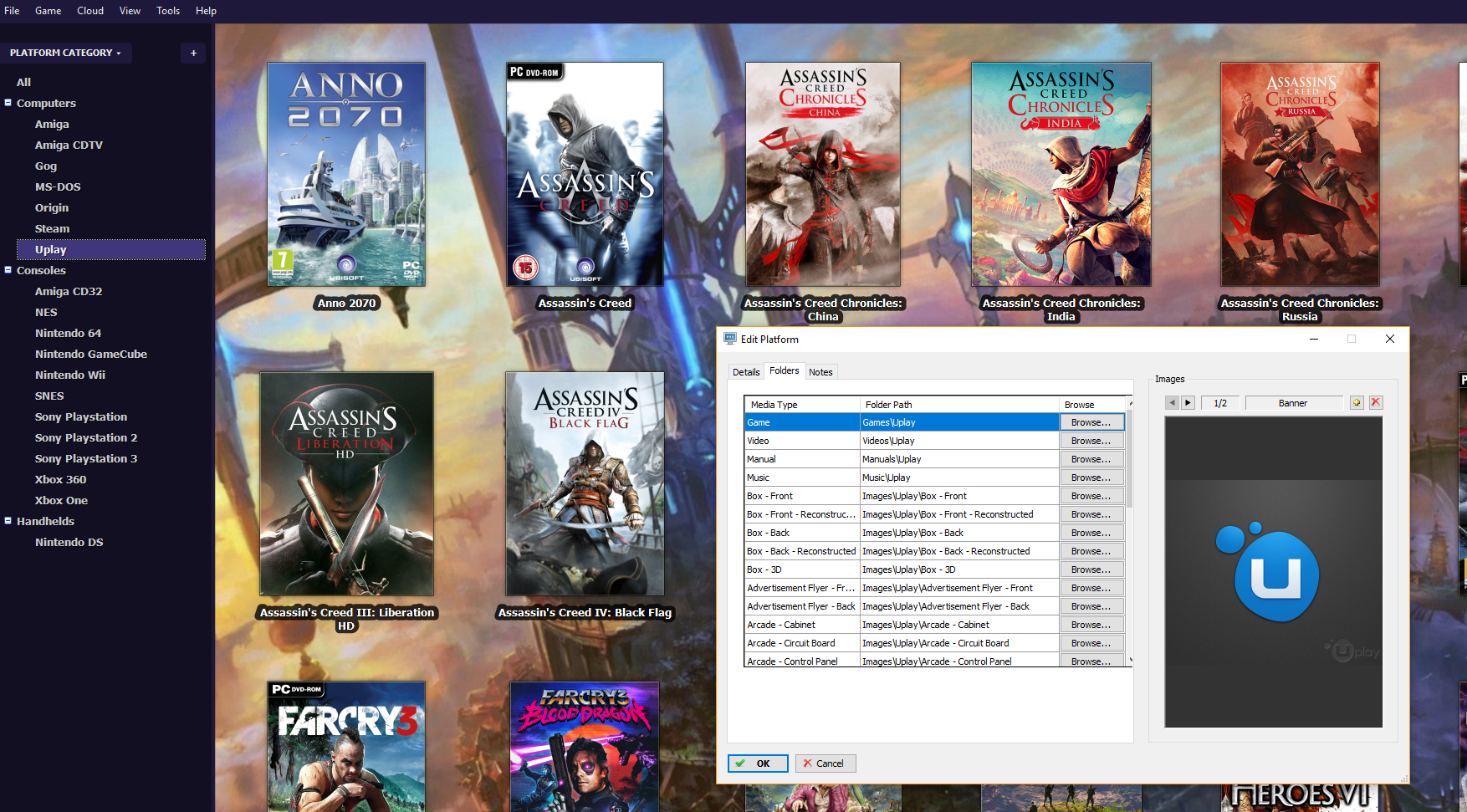
Task: Show the previous platform image
Action: (x=1172, y=403)
